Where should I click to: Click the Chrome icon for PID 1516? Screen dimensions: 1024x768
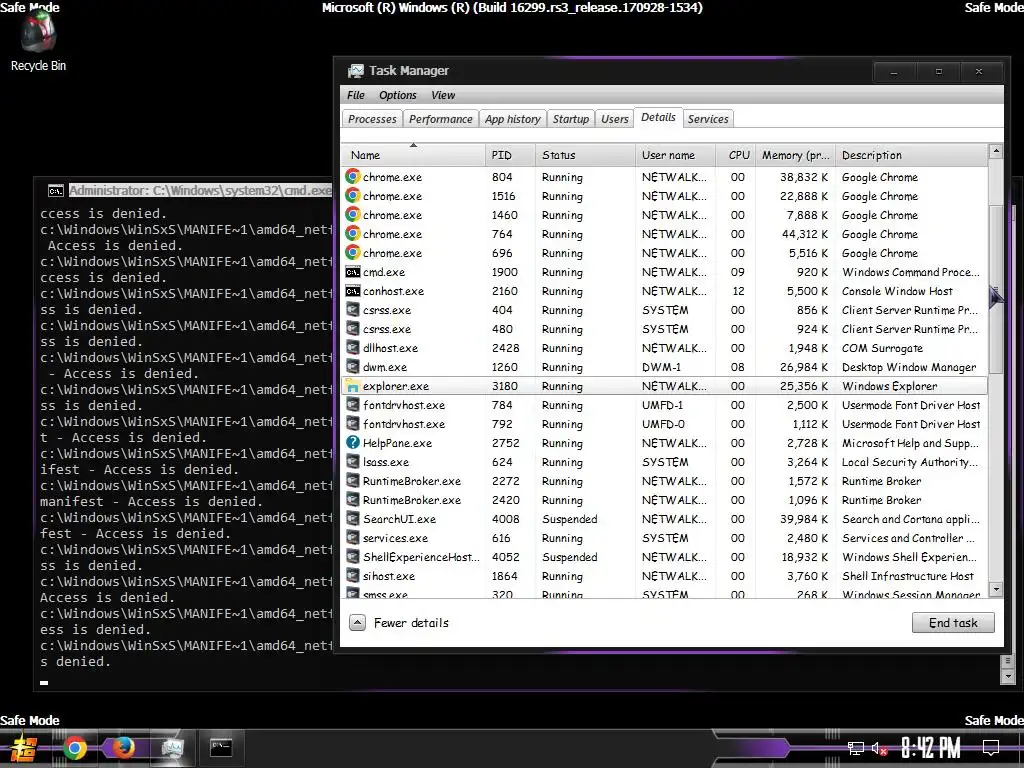coord(353,195)
